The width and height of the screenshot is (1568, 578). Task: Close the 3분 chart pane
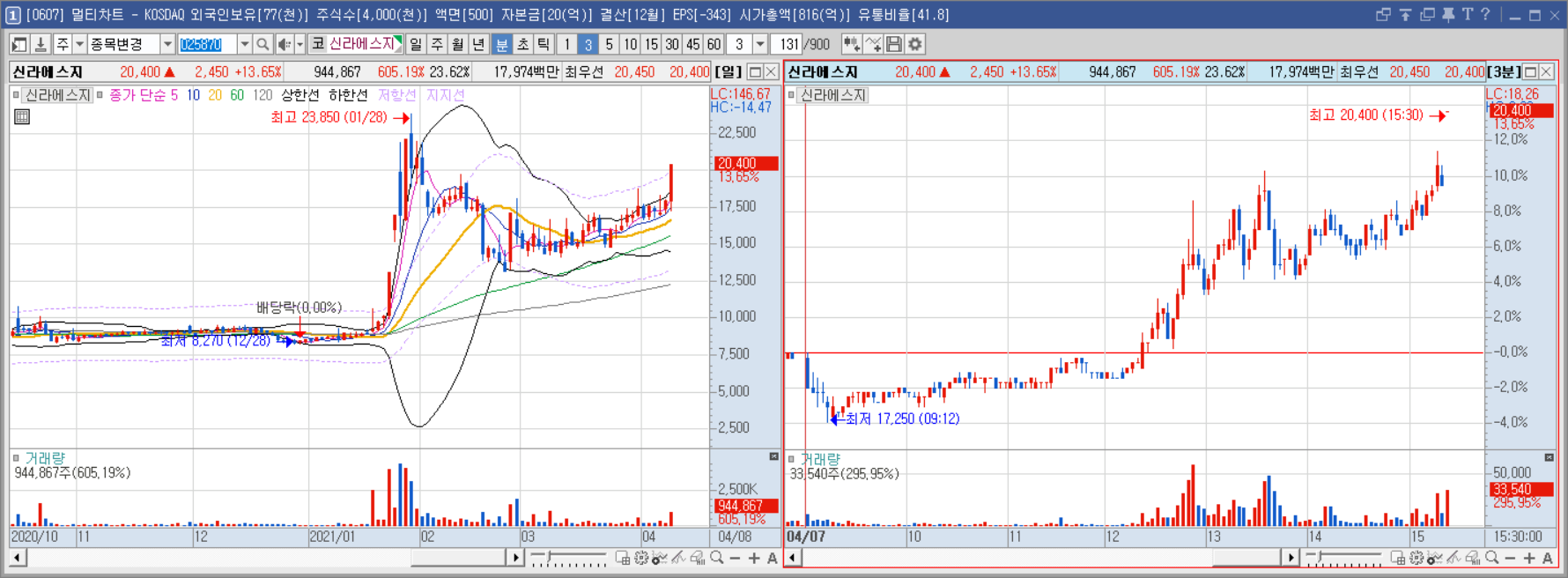click(1547, 72)
